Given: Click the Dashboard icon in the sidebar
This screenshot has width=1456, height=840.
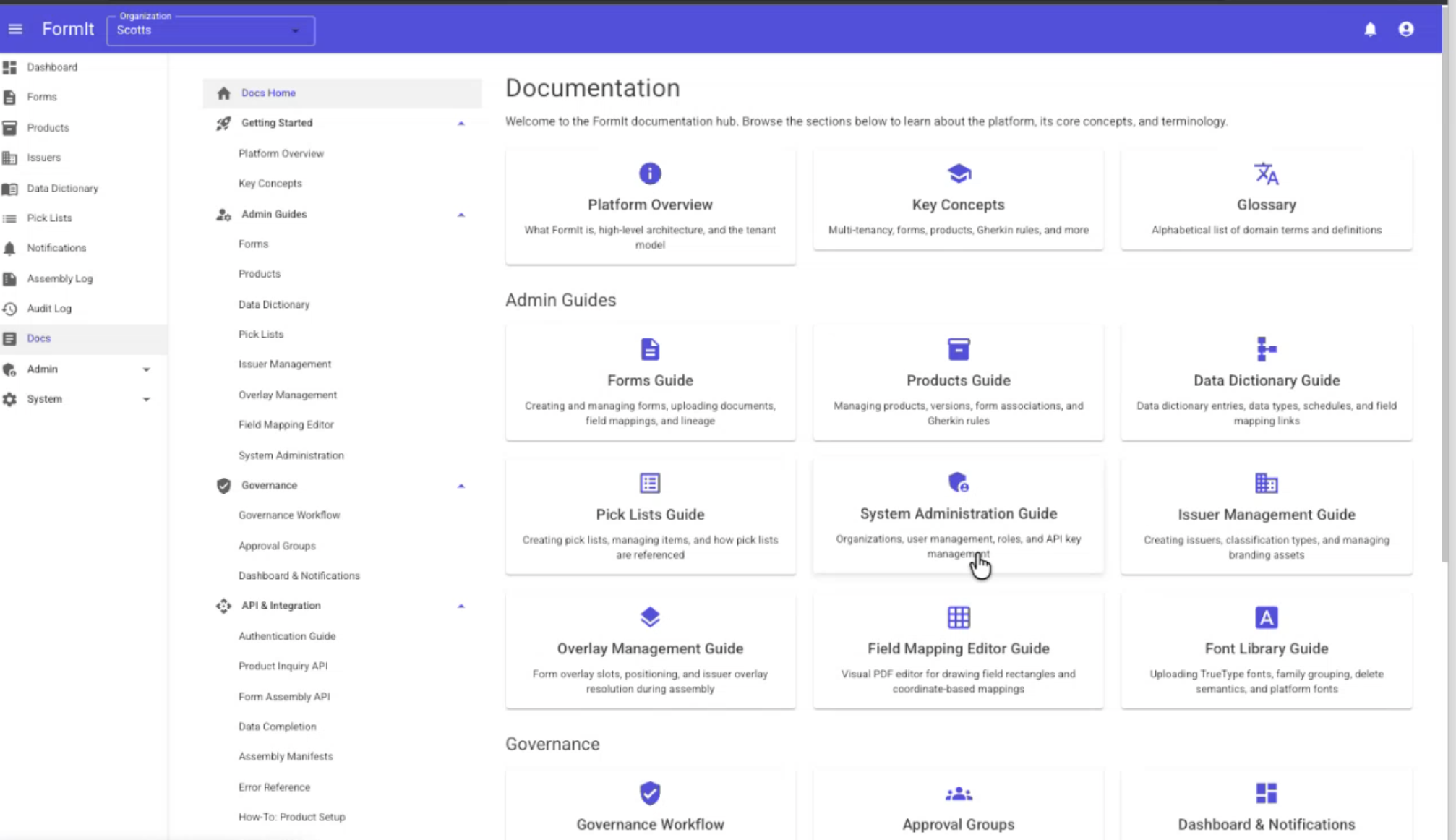Looking at the screenshot, I should [9, 67].
